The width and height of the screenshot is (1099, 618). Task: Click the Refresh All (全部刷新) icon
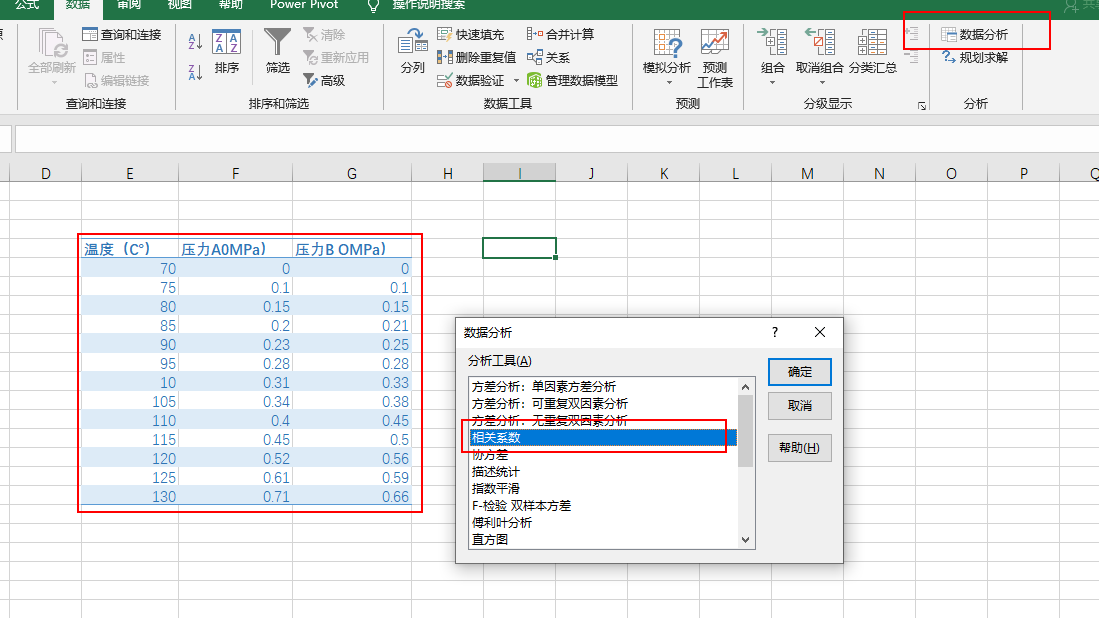click(x=51, y=43)
